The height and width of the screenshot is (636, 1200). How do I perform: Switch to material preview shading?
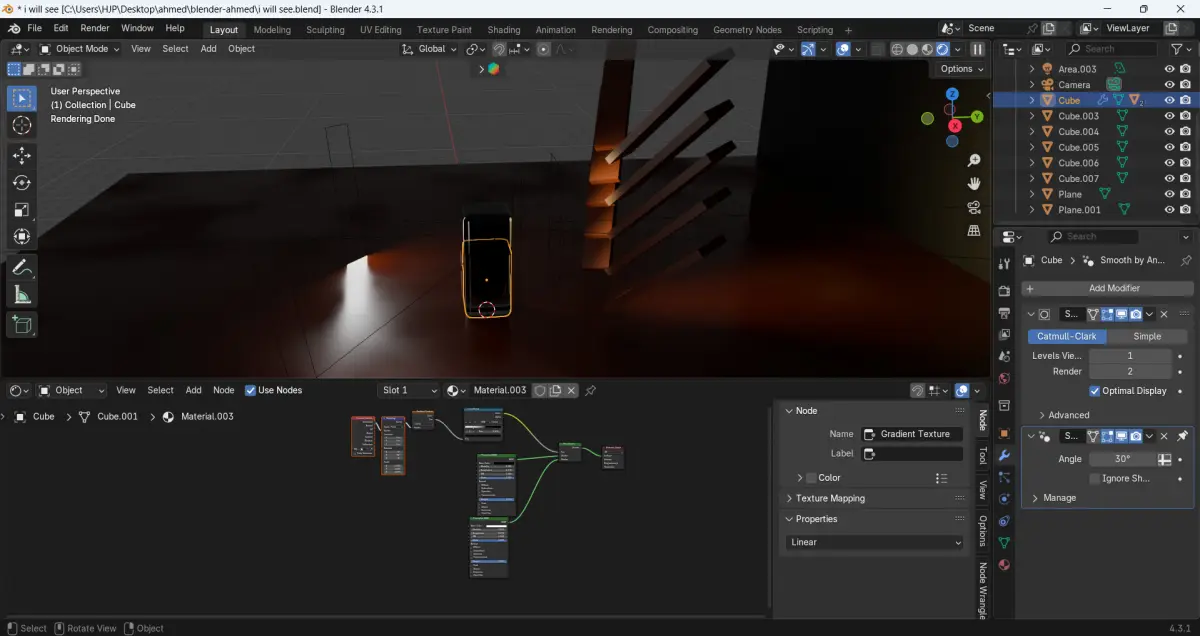pos(927,49)
